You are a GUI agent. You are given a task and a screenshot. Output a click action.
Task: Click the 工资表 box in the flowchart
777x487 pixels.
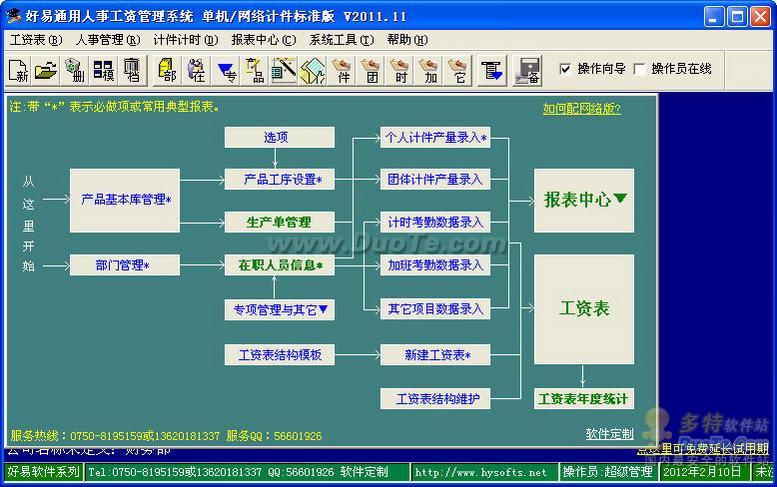click(584, 309)
